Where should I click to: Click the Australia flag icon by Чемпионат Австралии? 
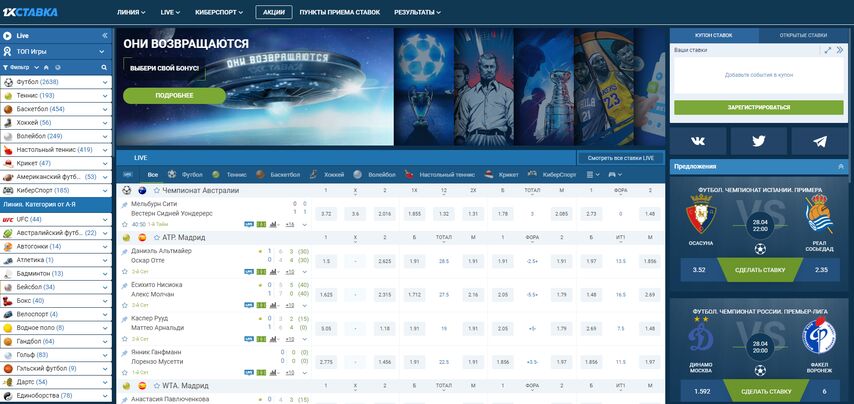[x=143, y=191]
